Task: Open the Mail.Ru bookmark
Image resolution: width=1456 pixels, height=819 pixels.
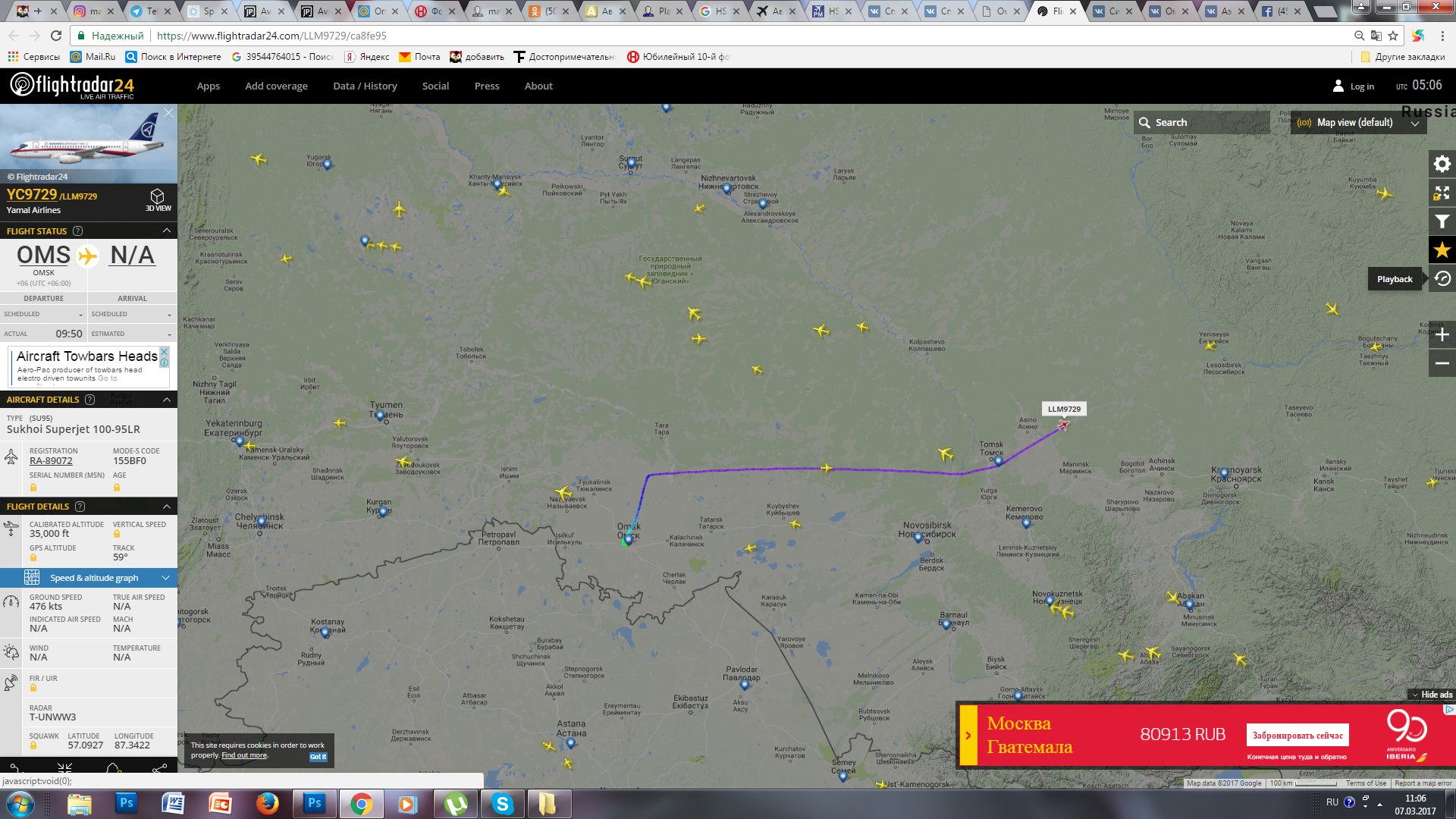Action: click(x=93, y=57)
